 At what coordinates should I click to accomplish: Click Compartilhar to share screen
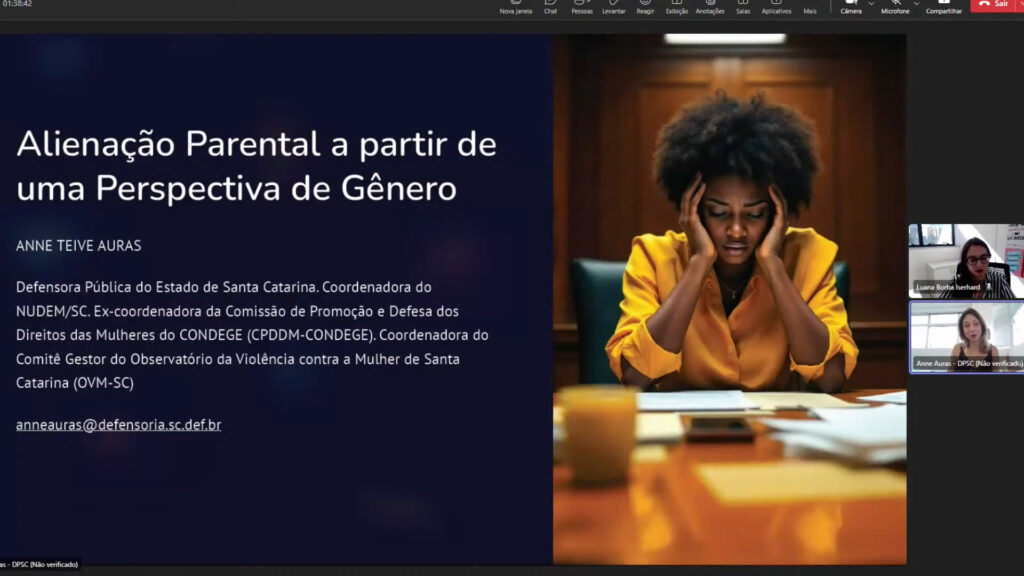tap(944, 6)
